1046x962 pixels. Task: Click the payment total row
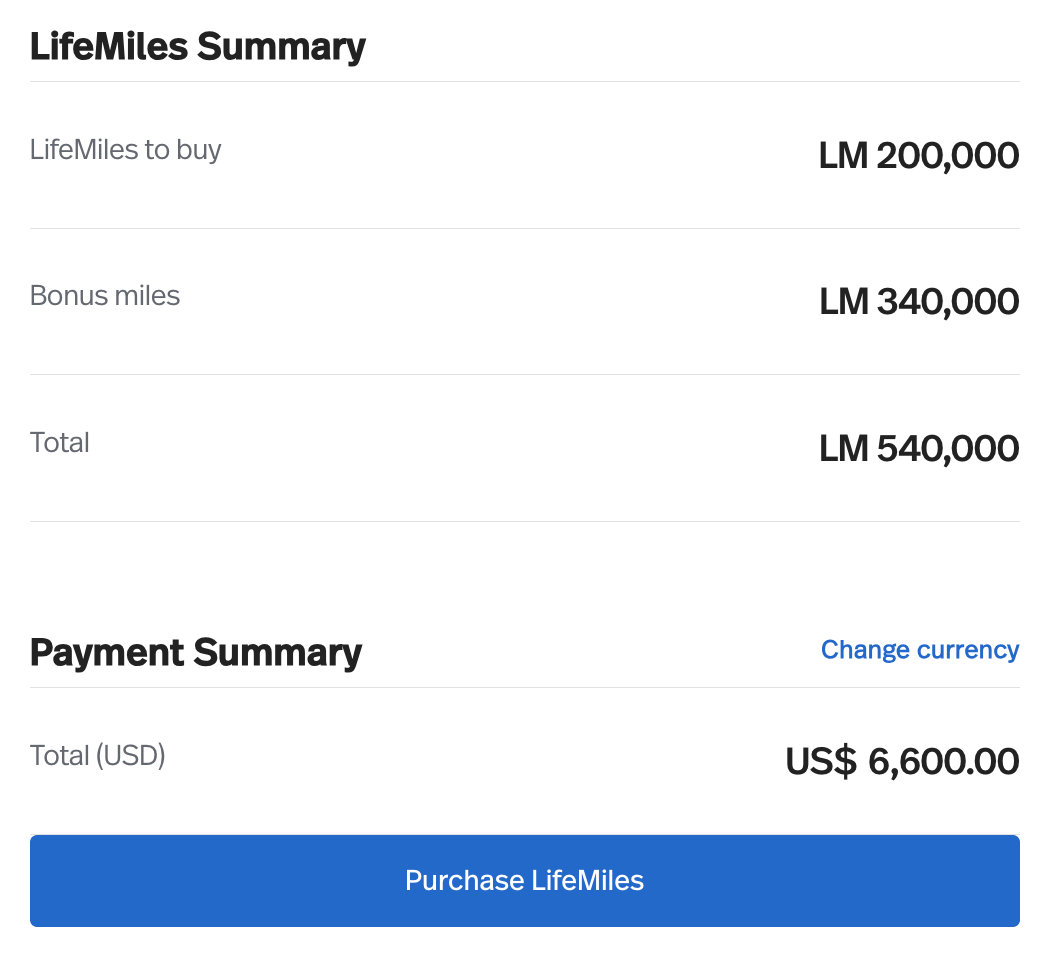524,758
